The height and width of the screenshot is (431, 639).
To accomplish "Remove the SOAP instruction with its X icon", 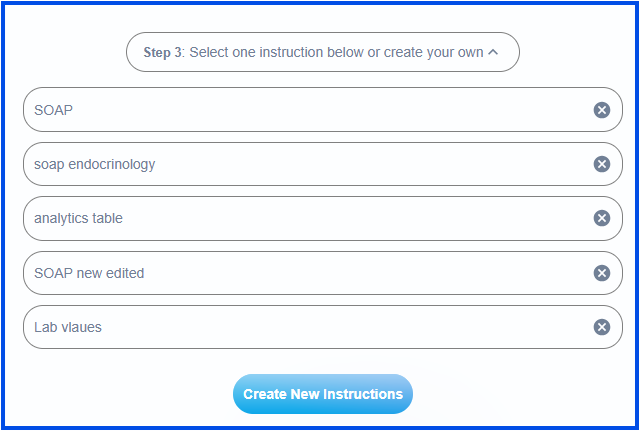I will [x=602, y=110].
